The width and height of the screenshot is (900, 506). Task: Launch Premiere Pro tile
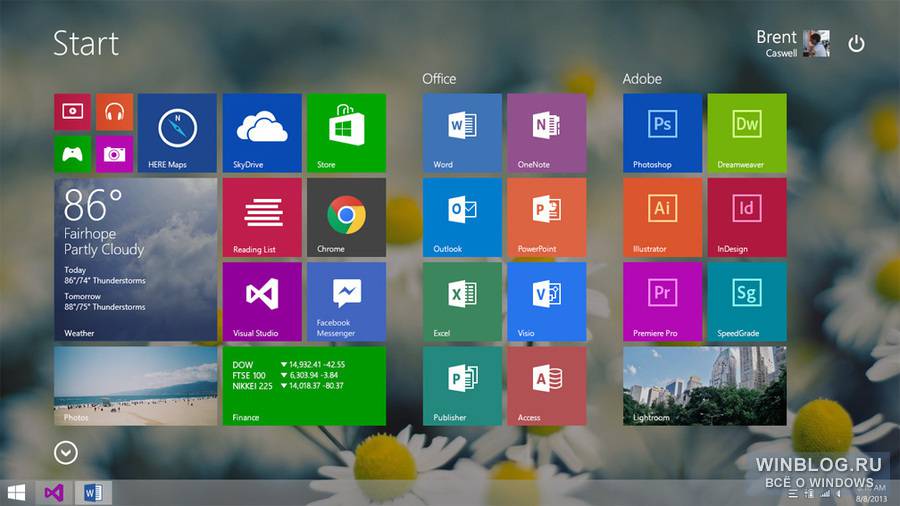click(662, 302)
